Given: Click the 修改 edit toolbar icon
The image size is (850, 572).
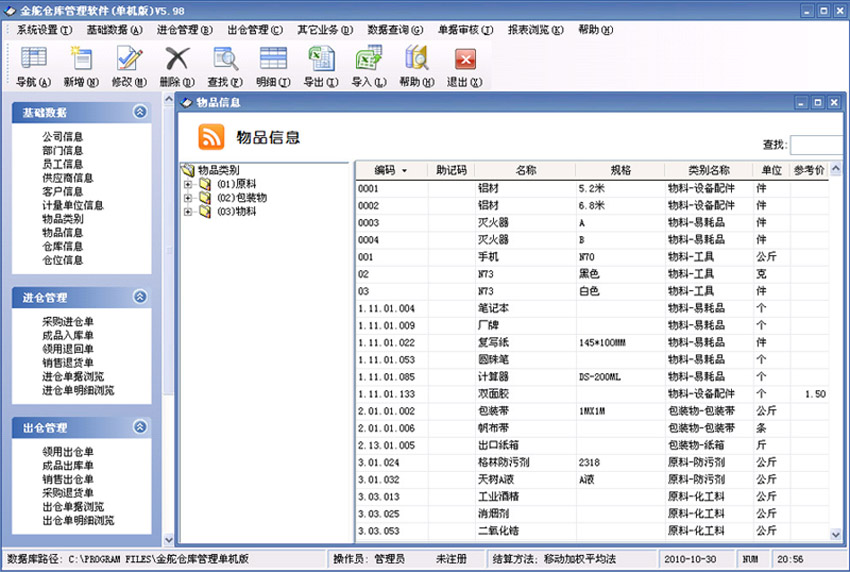Looking at the screenshot, I should (x=130, y=58).
